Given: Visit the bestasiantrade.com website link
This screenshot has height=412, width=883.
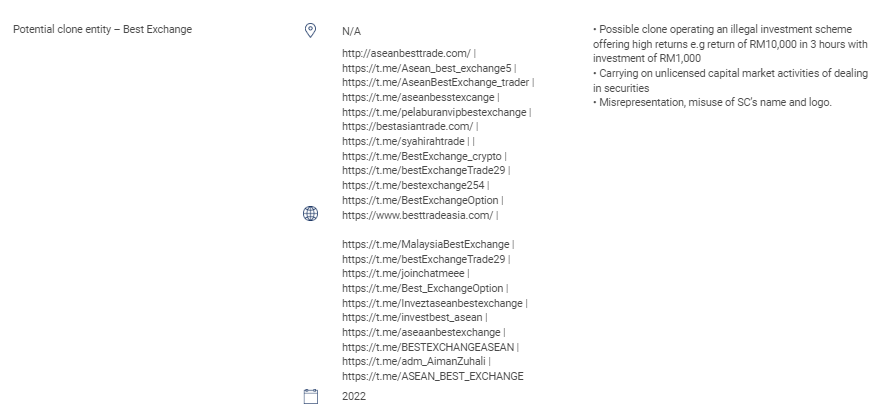Looking at the screenshot, I should click(x=407, y=127).
